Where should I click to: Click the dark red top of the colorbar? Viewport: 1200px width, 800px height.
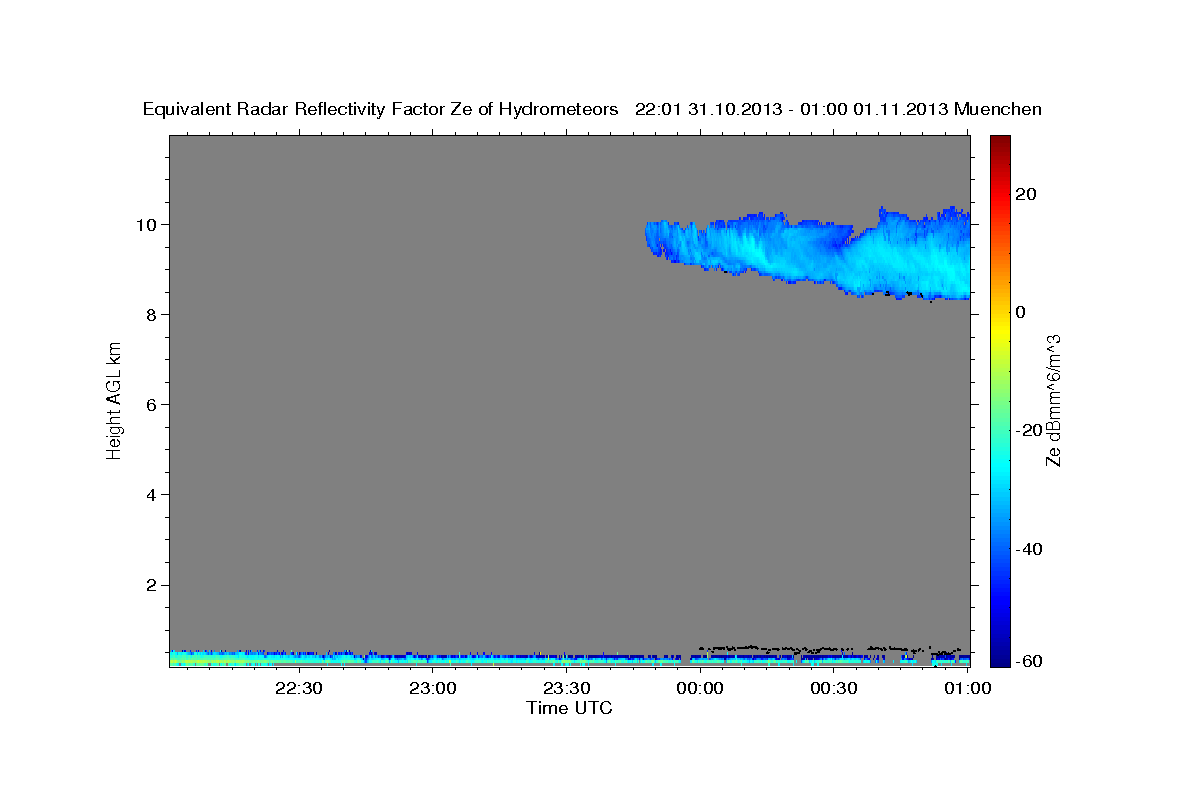point(999,142)
